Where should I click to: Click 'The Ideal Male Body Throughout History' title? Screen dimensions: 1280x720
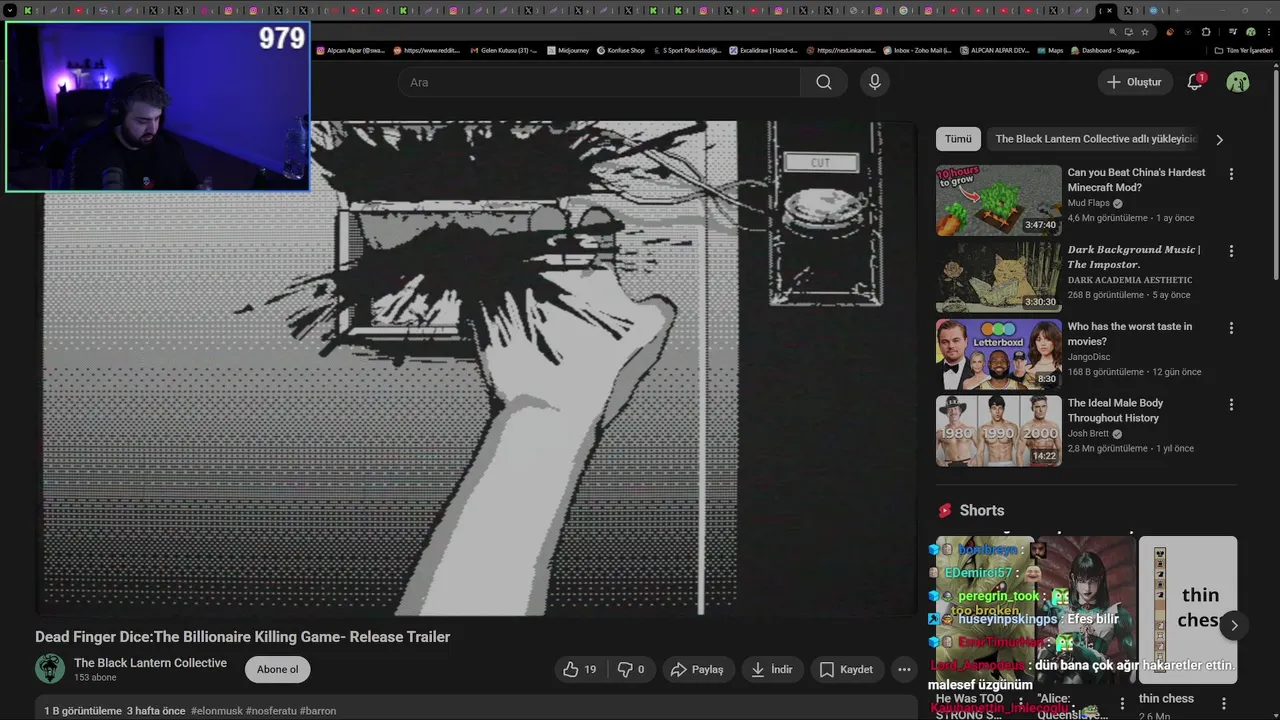pos(1116,411)
